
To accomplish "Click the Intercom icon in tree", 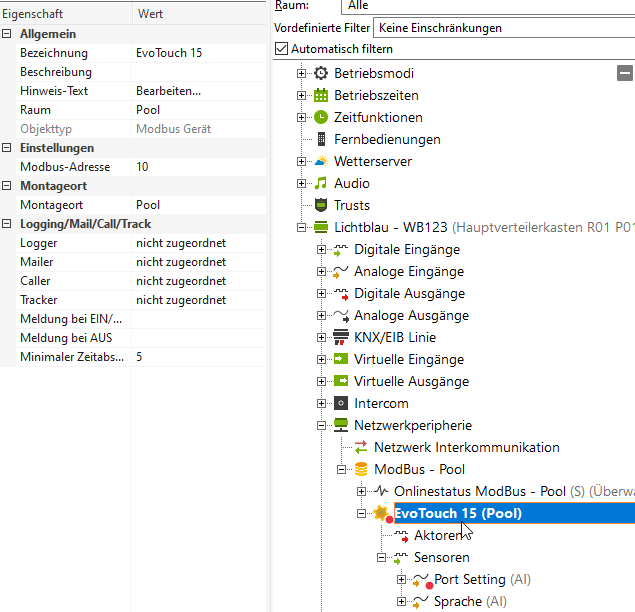I will [x=341, y=403].
